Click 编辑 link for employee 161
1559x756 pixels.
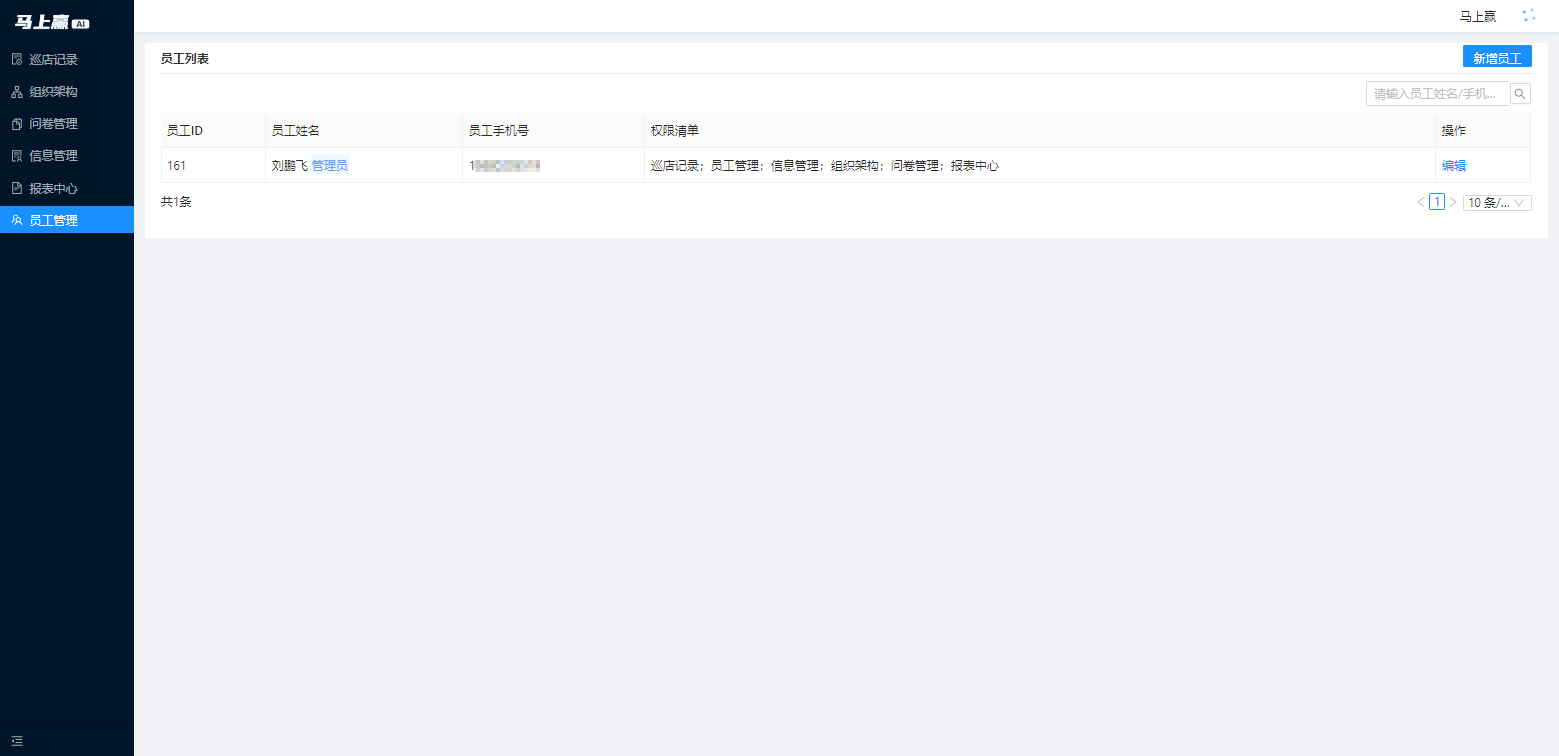(x=1454, y=166)
